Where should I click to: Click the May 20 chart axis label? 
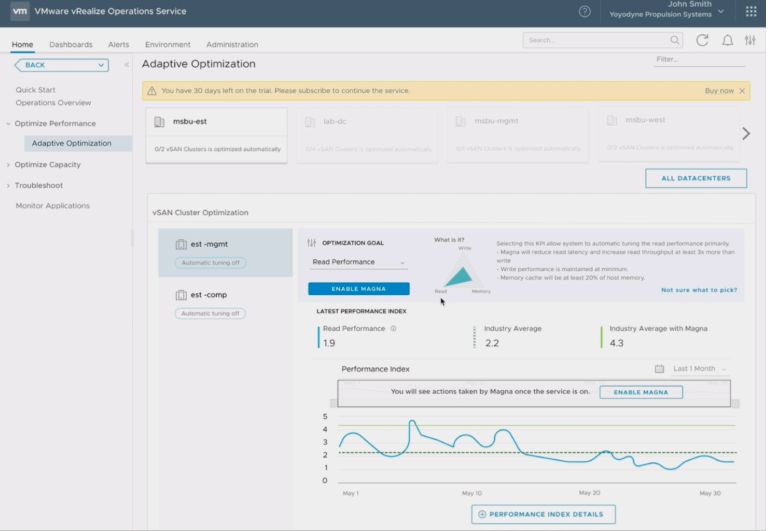[x=589, y=493]
